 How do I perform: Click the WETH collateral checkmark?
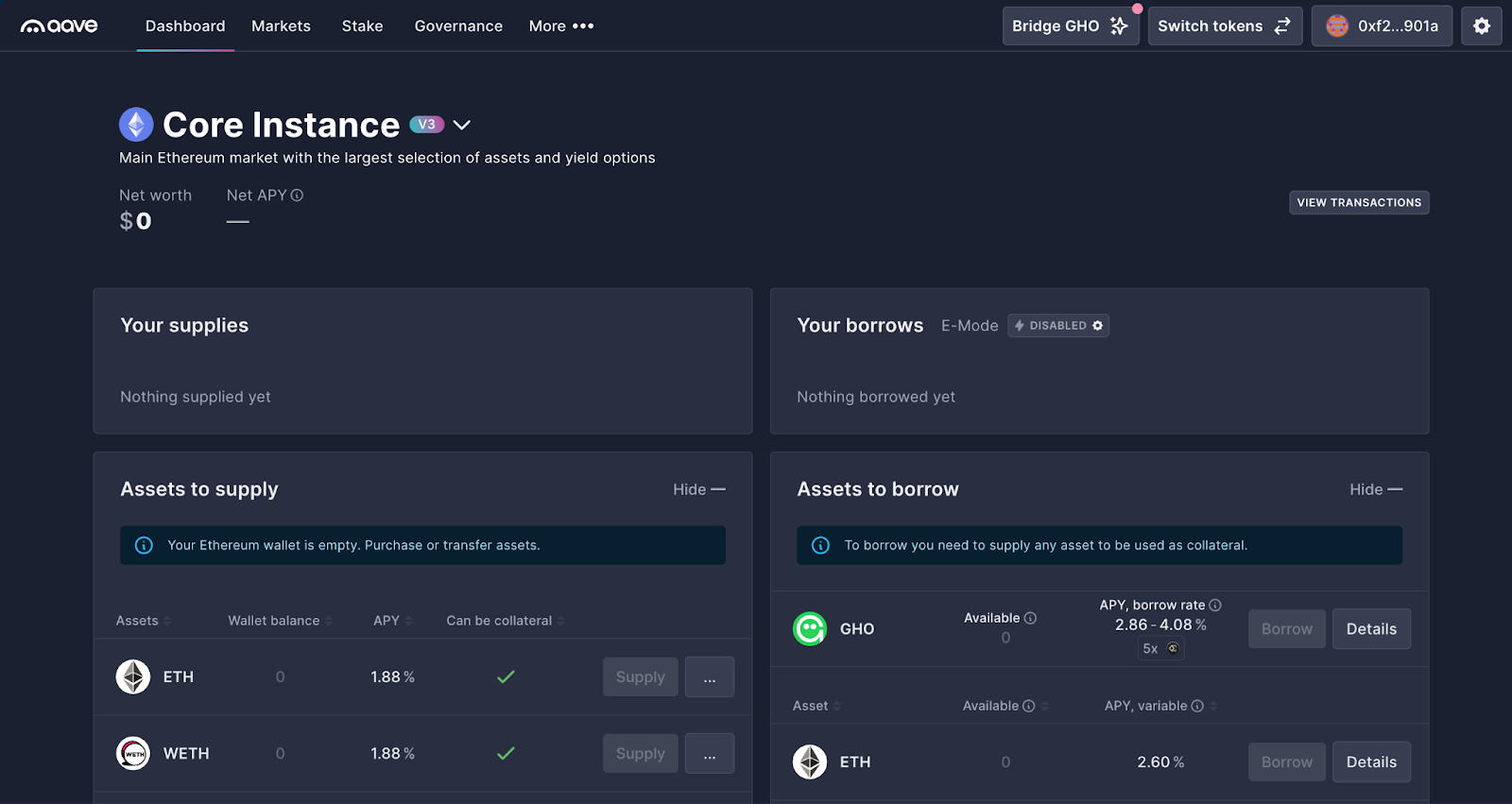(x=506, y=753)
